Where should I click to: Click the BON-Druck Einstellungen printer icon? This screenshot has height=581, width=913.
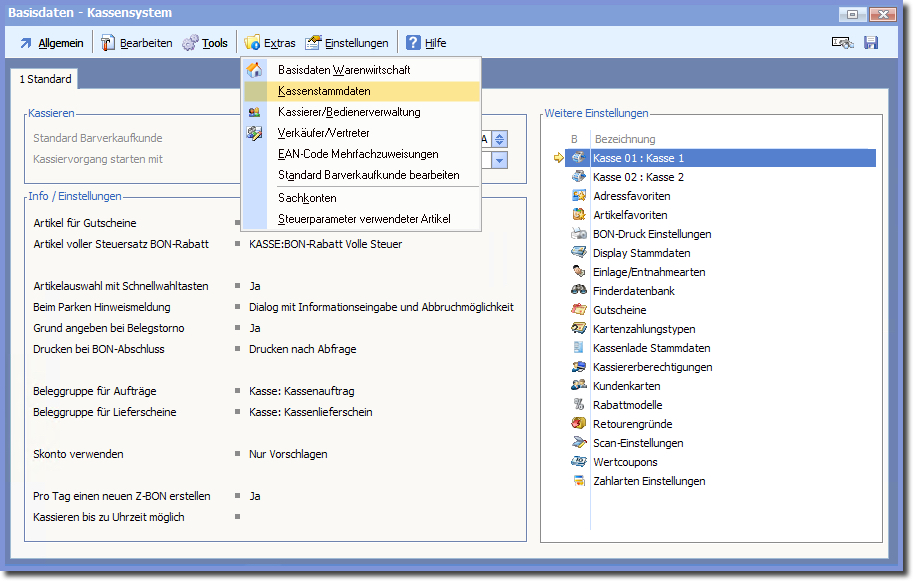579,234
